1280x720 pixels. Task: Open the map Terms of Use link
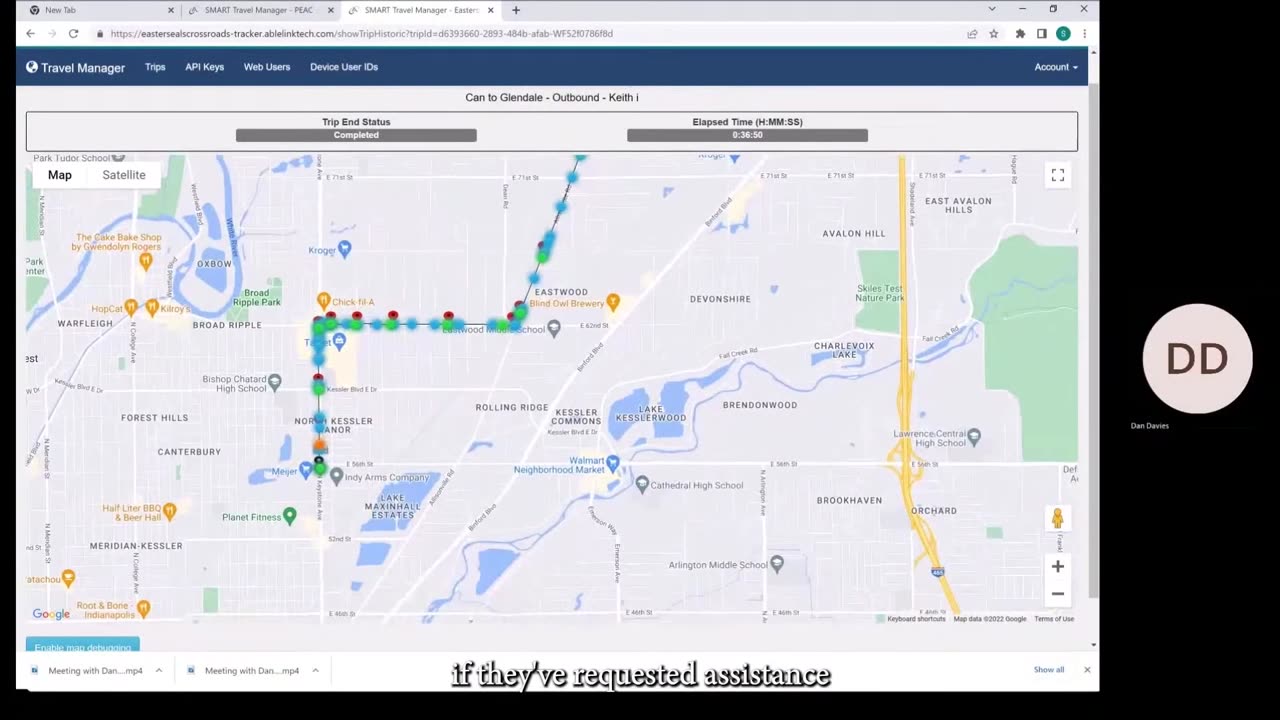tap(1054, 619)
